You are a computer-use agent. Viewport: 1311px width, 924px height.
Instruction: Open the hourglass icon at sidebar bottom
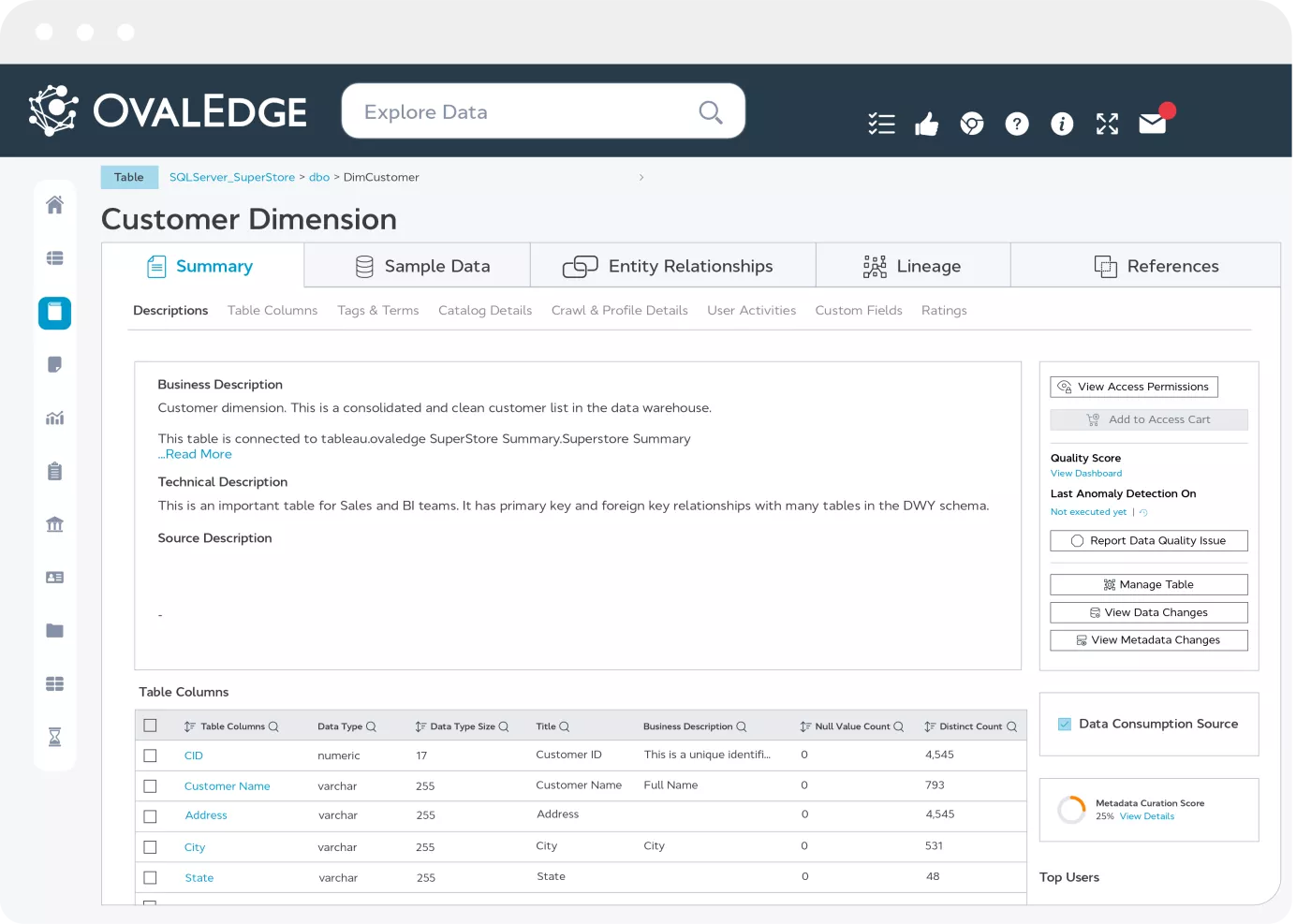(54, 737)
